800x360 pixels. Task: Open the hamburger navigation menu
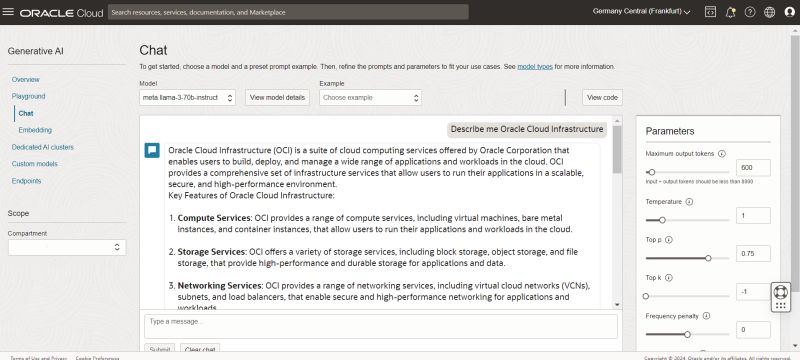[x=8, y=12]
